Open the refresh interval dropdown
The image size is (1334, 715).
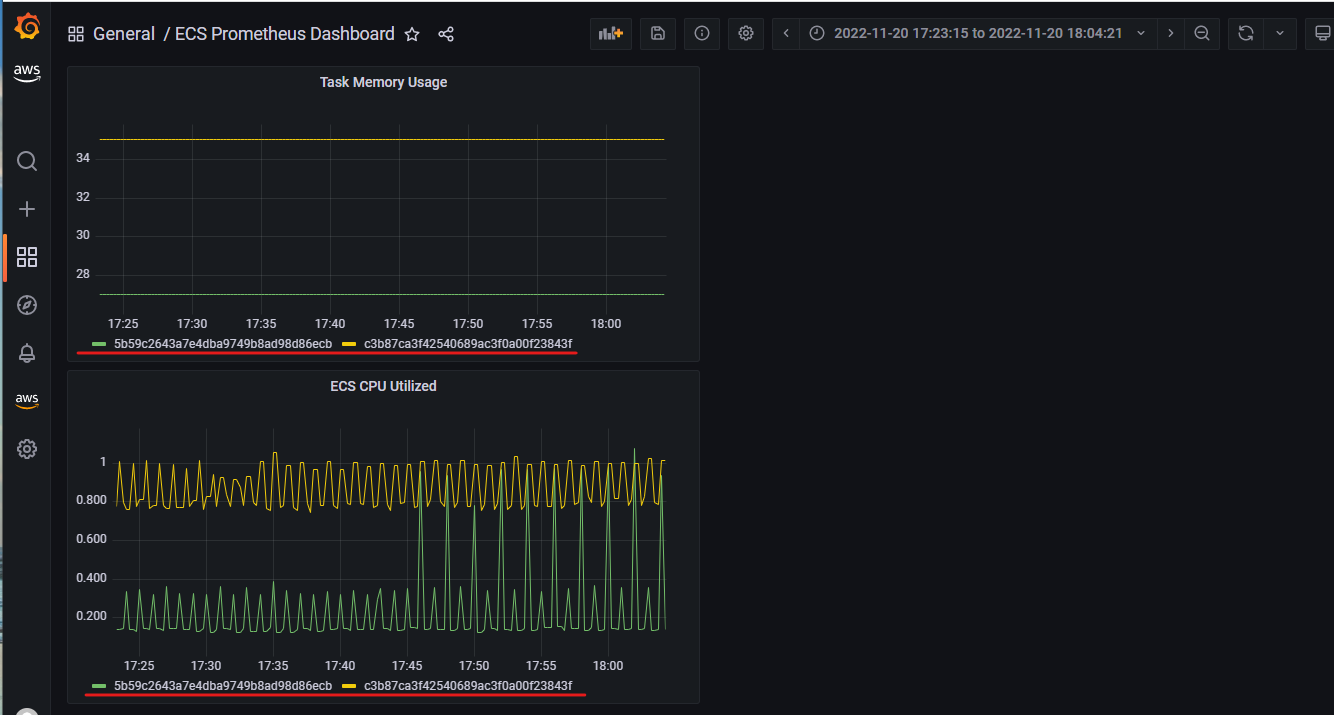click(x=1279, y=34)
